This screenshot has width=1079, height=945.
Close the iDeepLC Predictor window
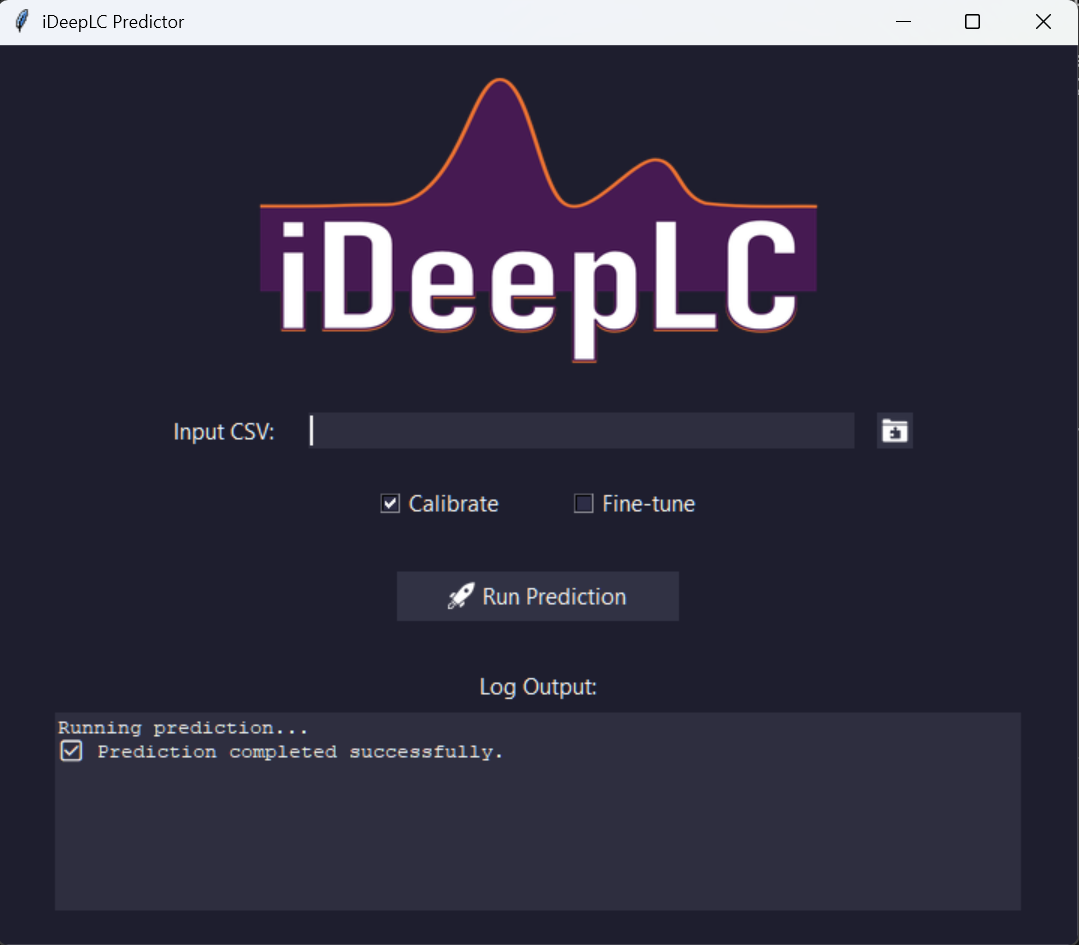click(1043, 22)
